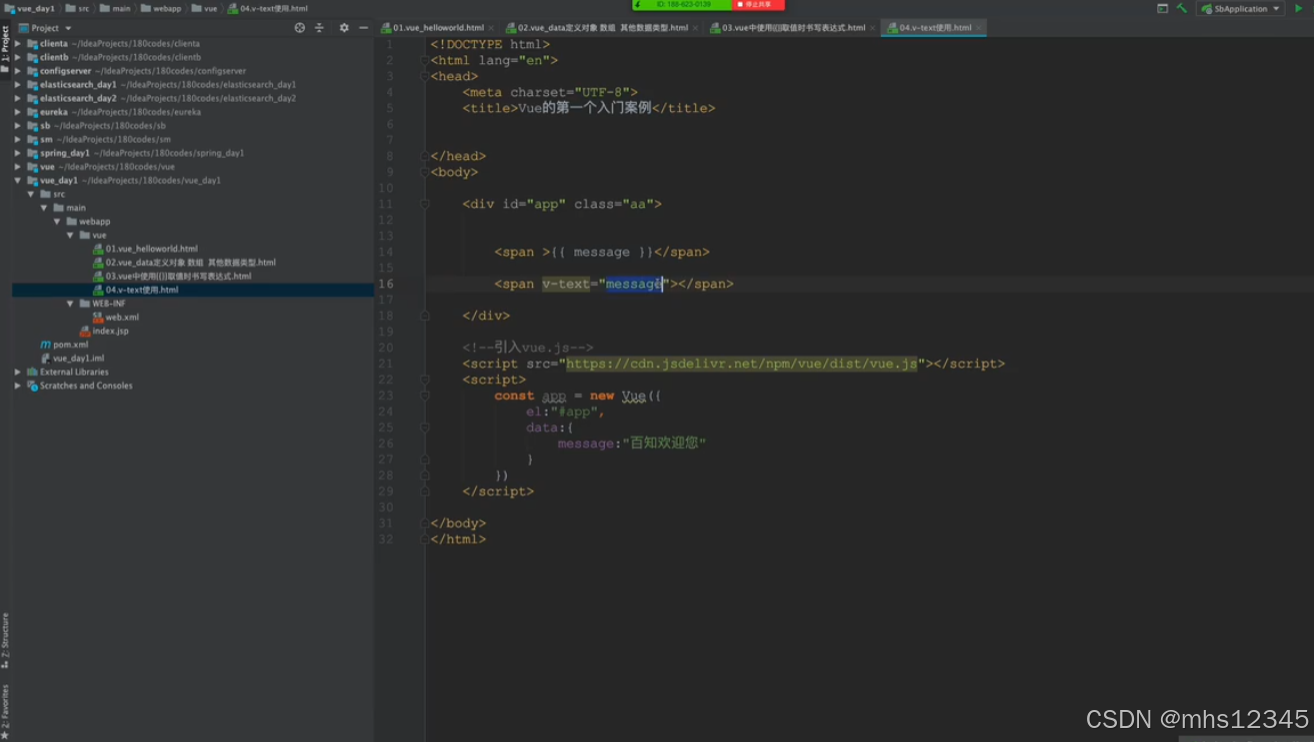Screen dimensions: 1314x742
Task: Hide the Project tool window with minus icon
Action: (x=363, y=28)
